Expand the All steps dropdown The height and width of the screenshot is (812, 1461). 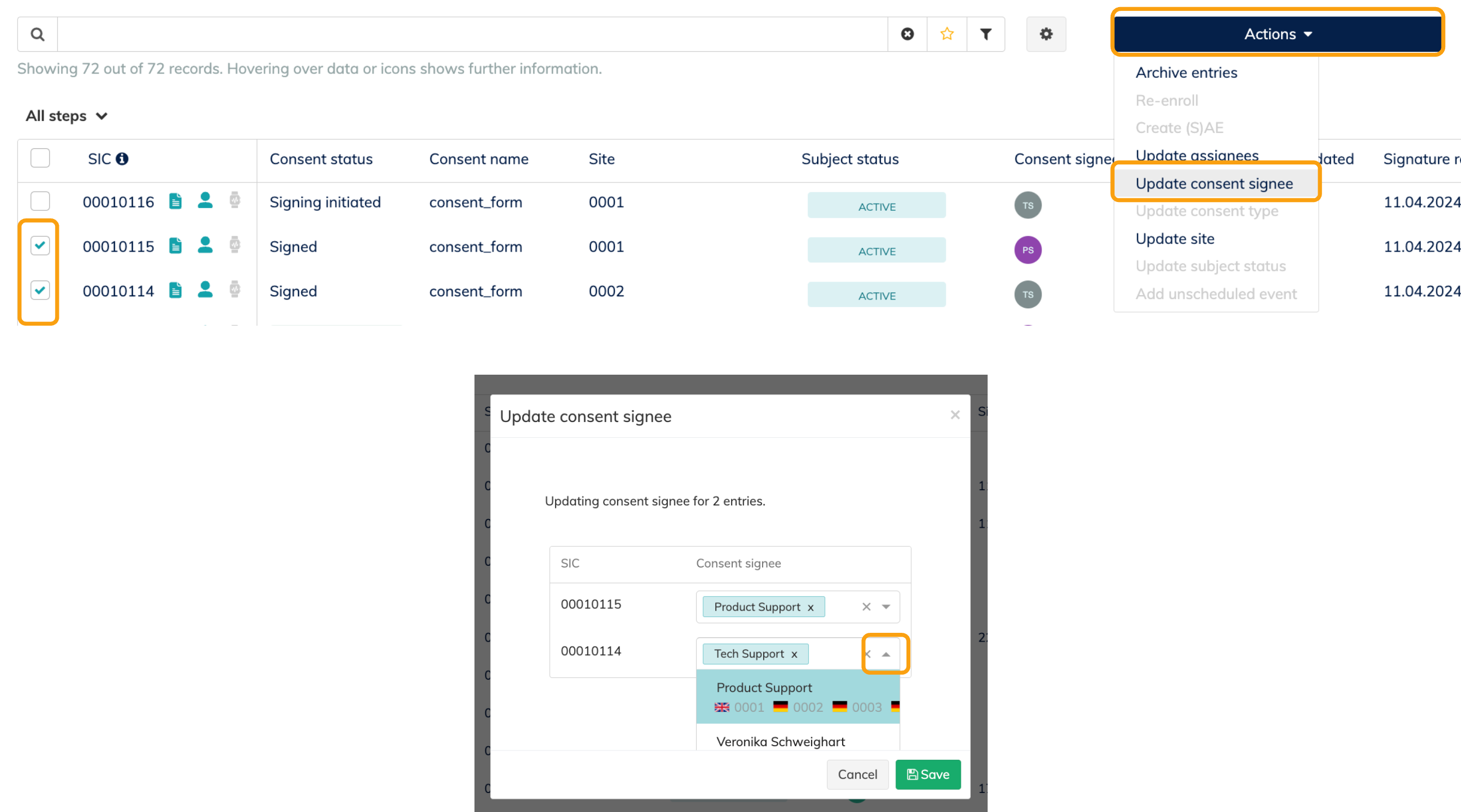pyautogui.click(x=67, y=116)
